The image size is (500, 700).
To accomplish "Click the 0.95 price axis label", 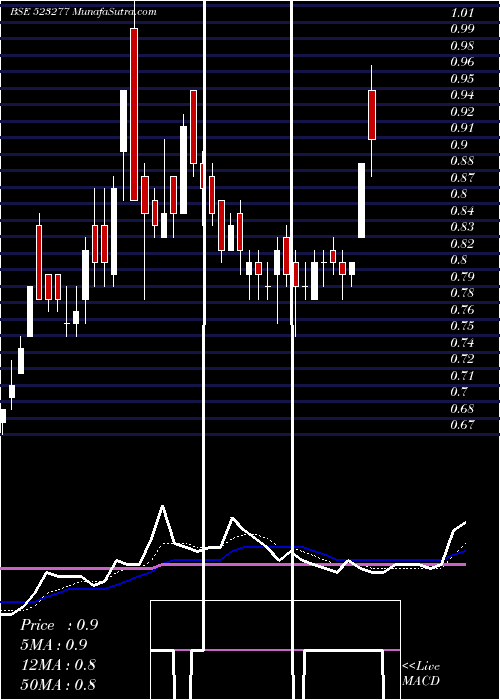I will pos(461,79).
